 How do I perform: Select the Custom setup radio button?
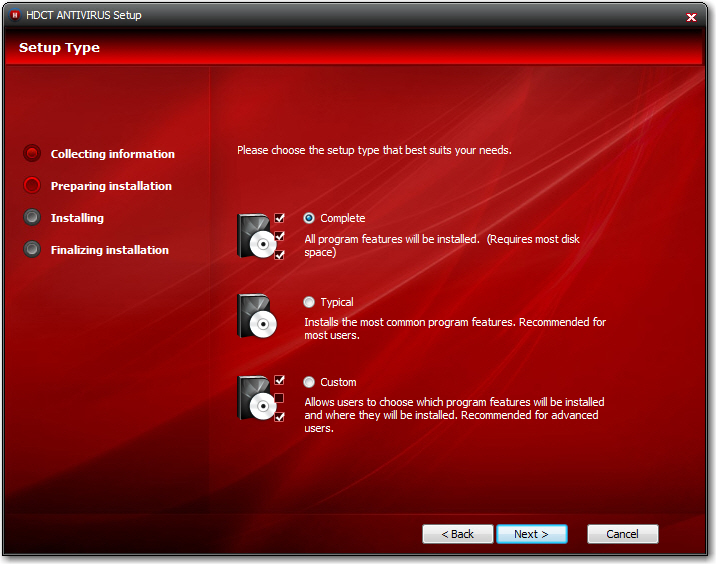(x=309, y=382)
